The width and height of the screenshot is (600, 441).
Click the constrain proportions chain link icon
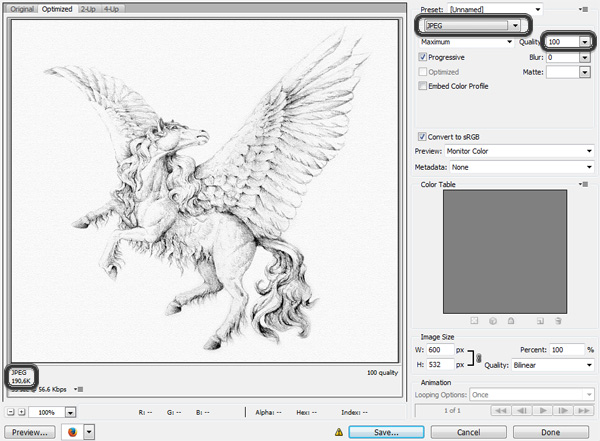(x=479, y=357)
